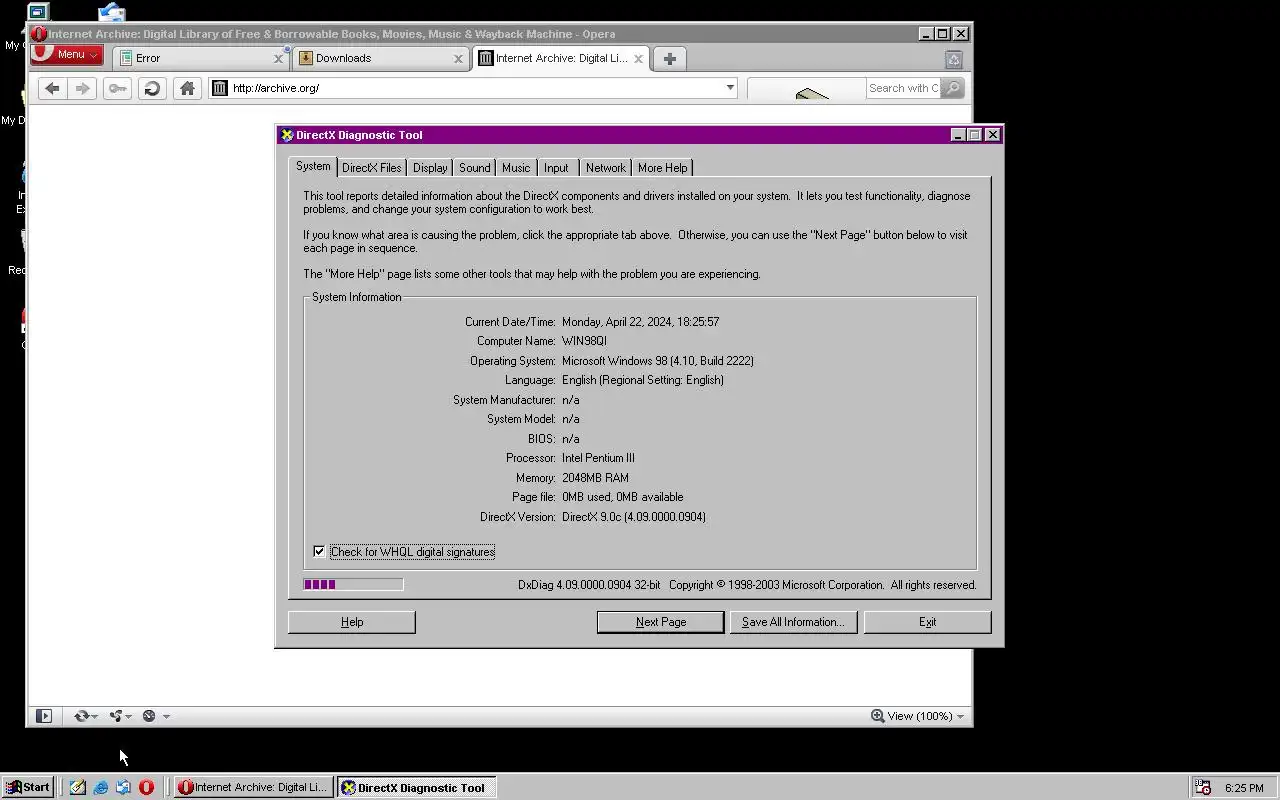
Task: Minimize the DirectX Diagnostic Tool window
Action: (958, 135)
